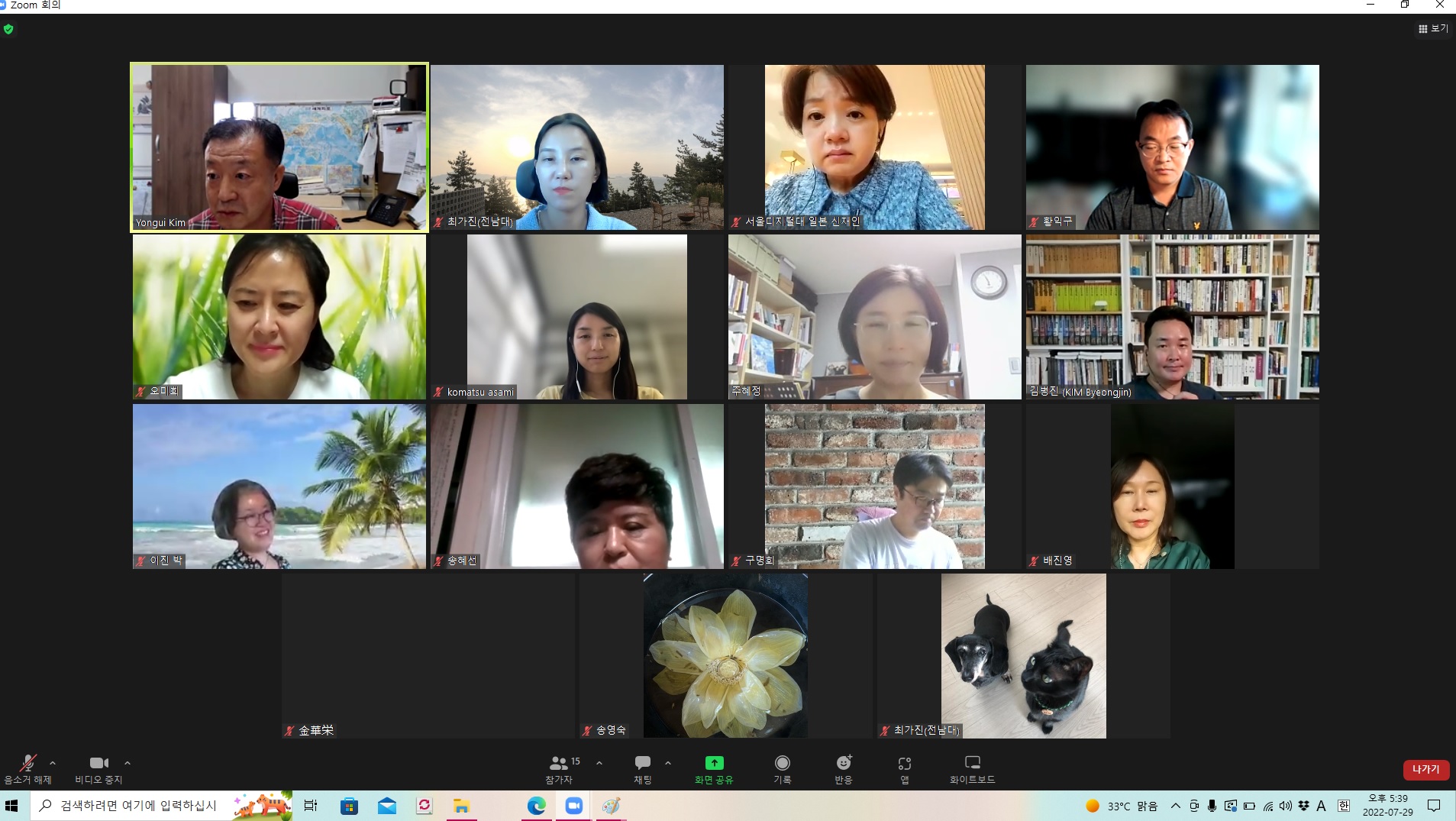The image size is (1456, 821).
Task: Open video options arrow beside camera icon
Action: 128,763
